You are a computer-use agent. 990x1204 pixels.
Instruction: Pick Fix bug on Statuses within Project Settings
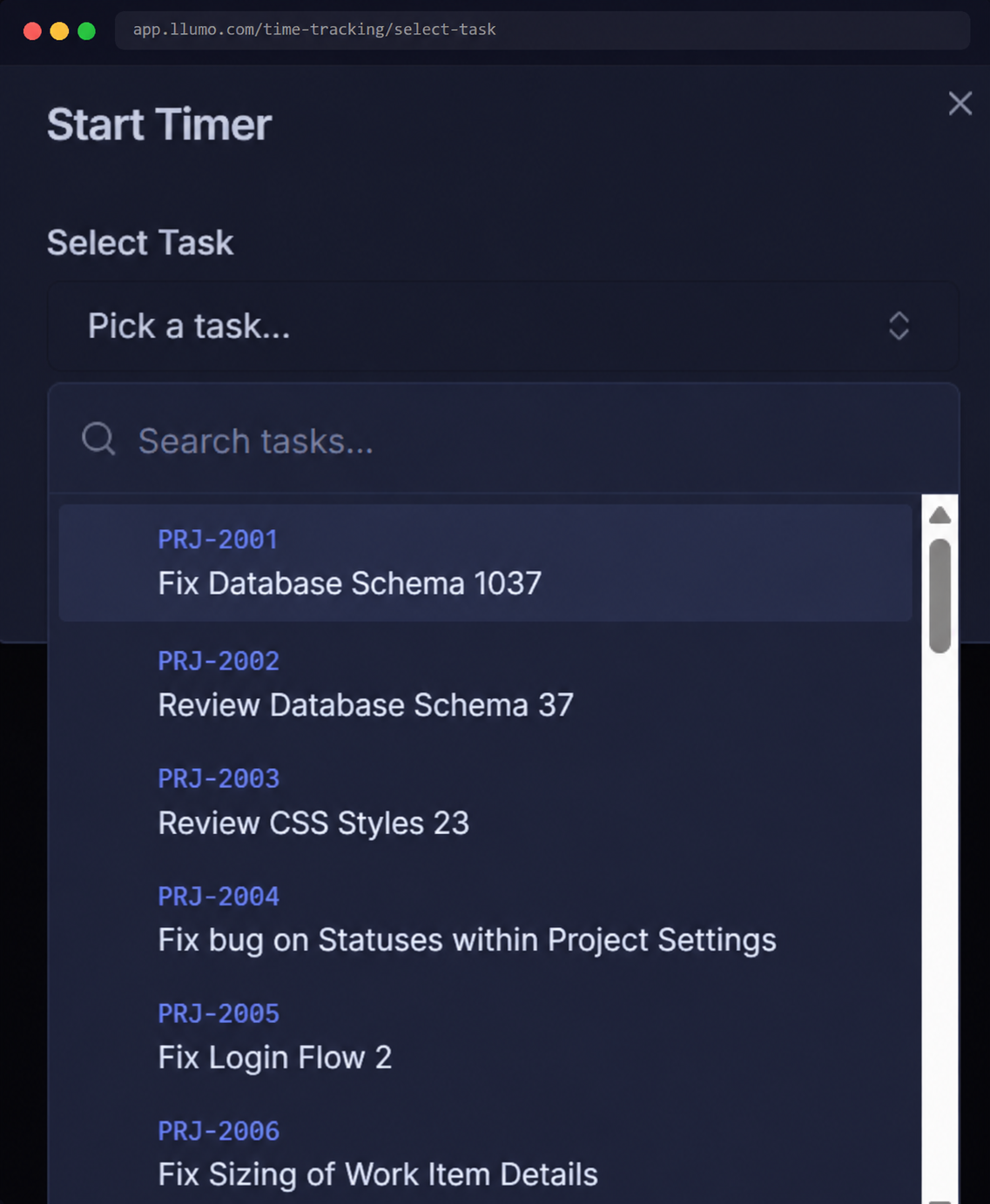pyautogui.click(x=485, y=919)
